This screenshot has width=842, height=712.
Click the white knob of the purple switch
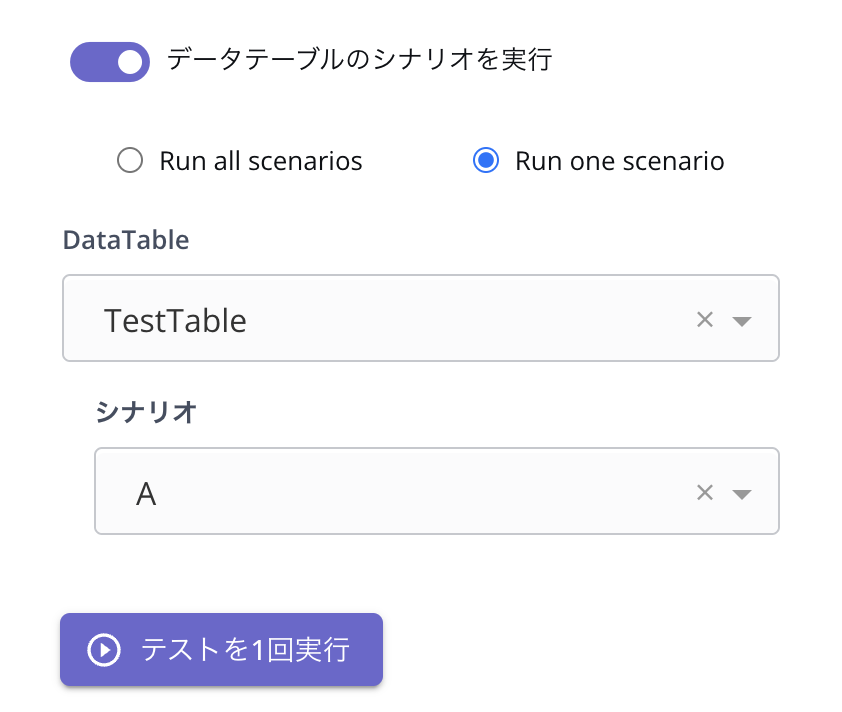(131, 62)
